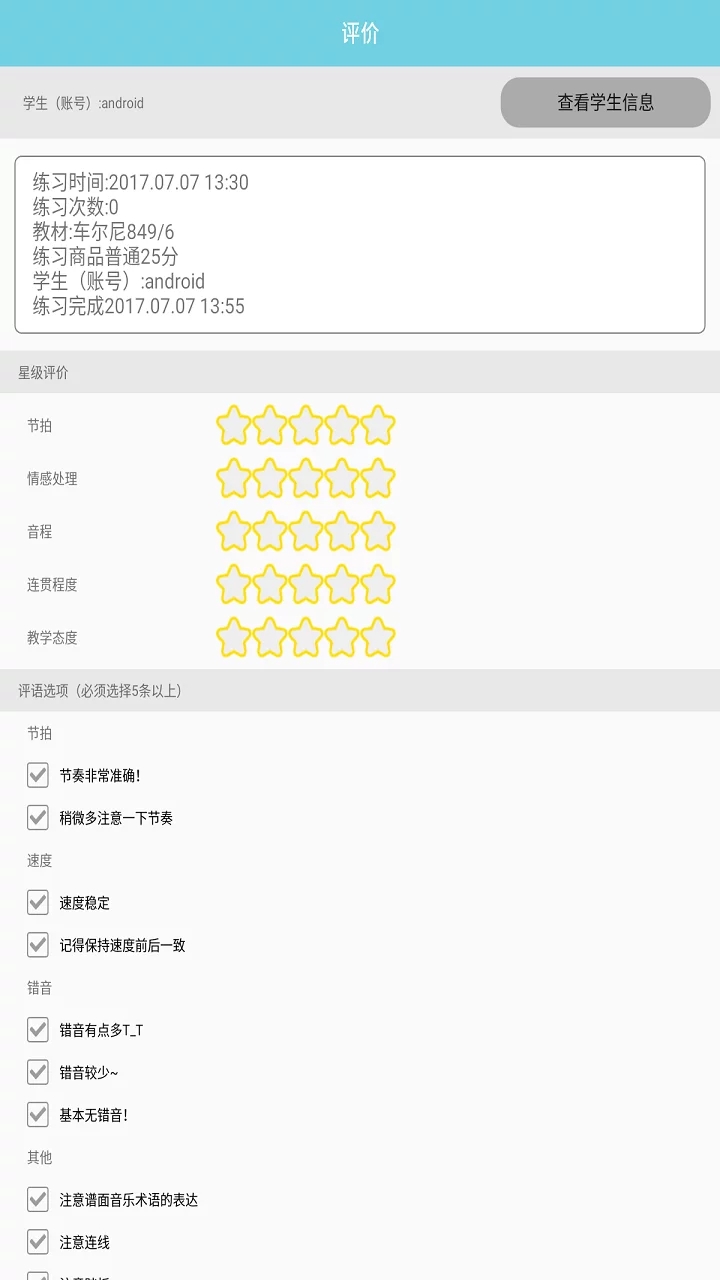Select first star for 情感处理
The width and height of the screenshot is (720, 1280).
pos(234,478)
